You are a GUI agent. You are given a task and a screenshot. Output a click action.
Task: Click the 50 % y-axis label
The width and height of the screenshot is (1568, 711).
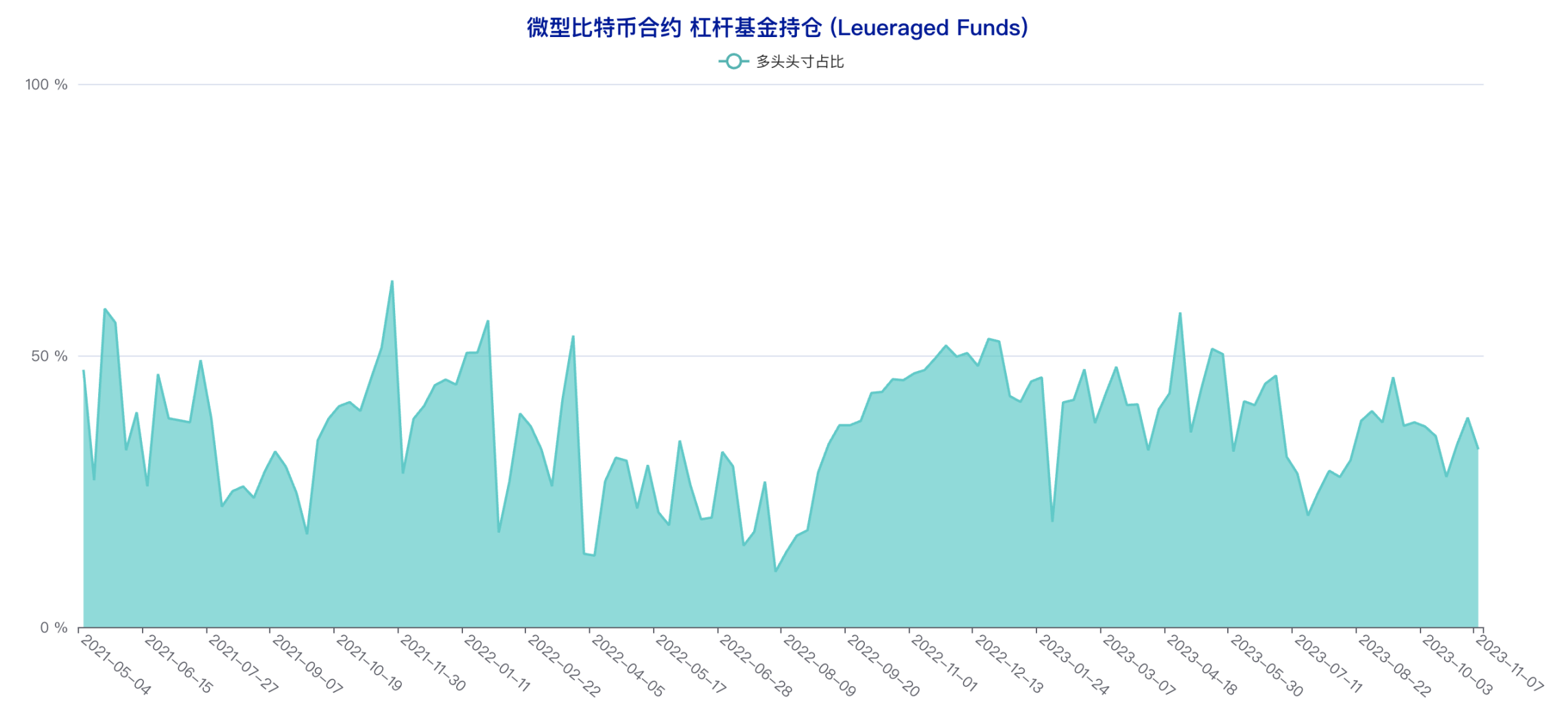[49, 356]
